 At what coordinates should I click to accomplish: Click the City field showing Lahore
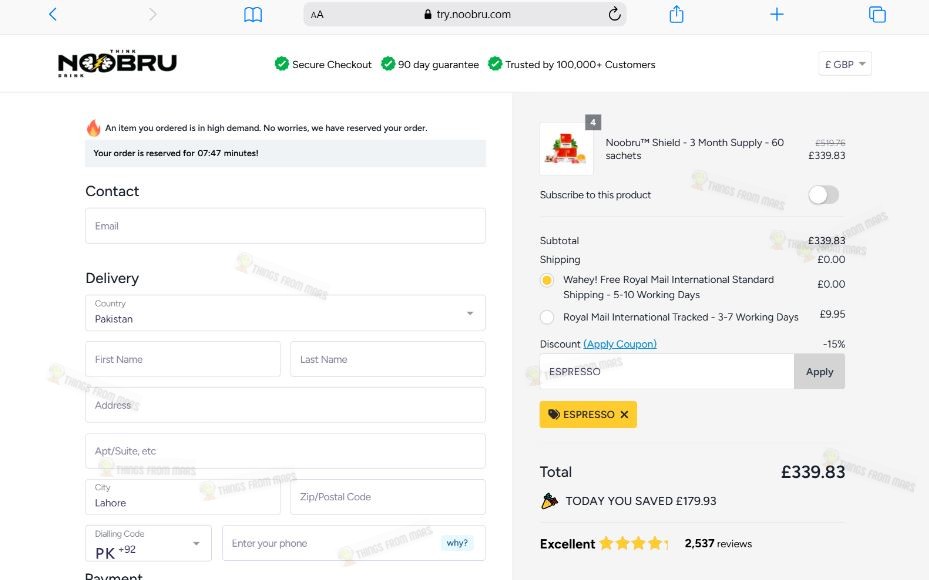tap(182, 497)
